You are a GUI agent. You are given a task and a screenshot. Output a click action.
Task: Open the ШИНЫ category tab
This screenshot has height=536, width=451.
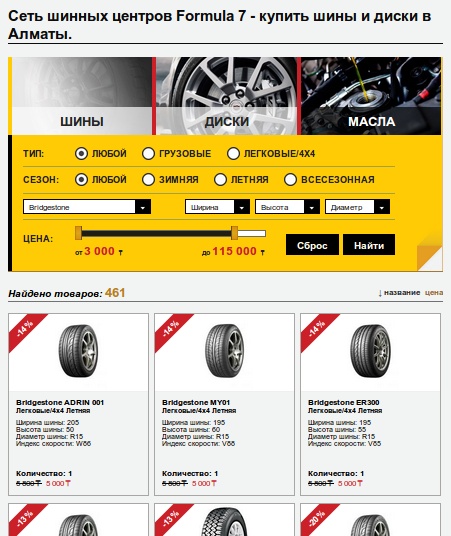[x=82, y=96]
